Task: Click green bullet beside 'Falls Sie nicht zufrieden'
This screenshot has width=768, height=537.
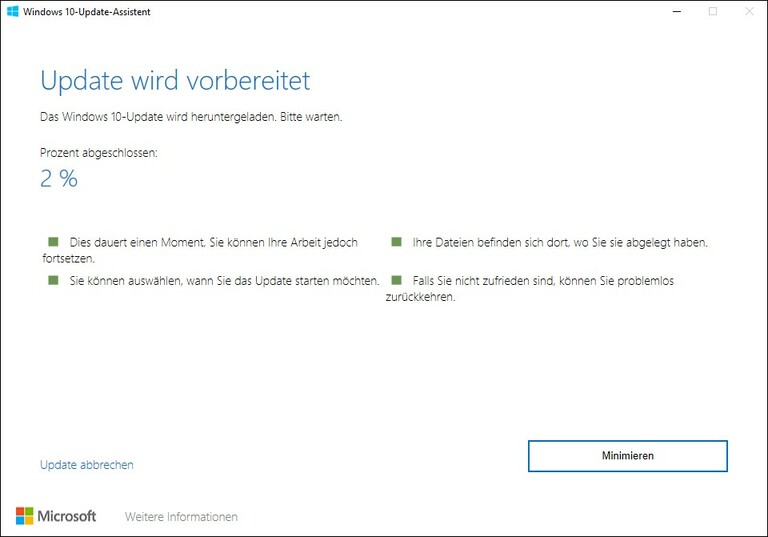Action: 396,281
